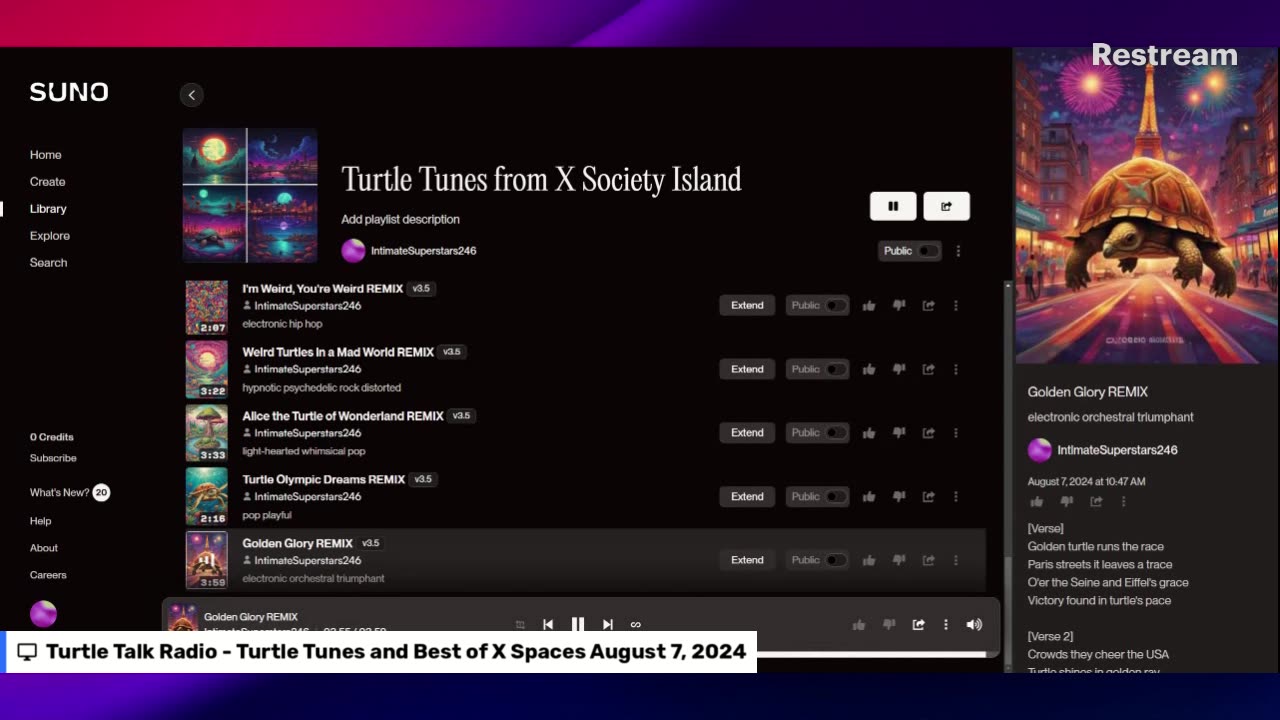Click the Subscribe link
The height and width of the screenshot is (720, 1280).
pyautogui.click(x=53, y=458)
